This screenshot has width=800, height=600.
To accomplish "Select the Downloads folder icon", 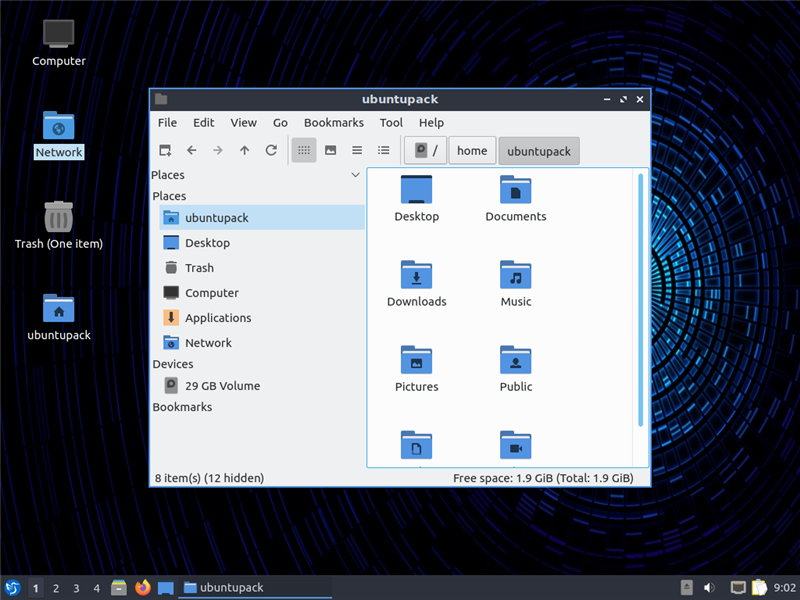I will tap(416, 275).
